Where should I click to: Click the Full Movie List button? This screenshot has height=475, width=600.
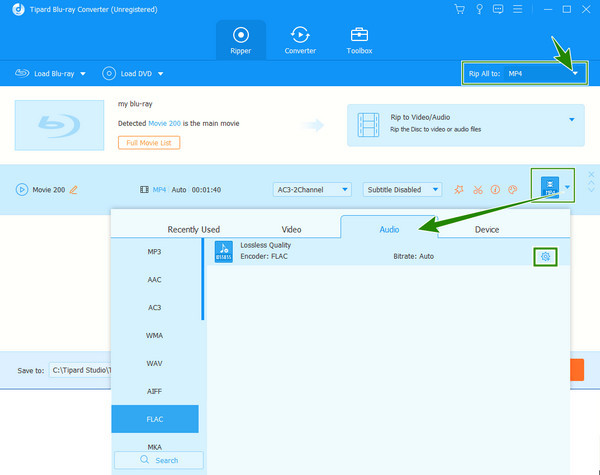click(x=149, y=143)
